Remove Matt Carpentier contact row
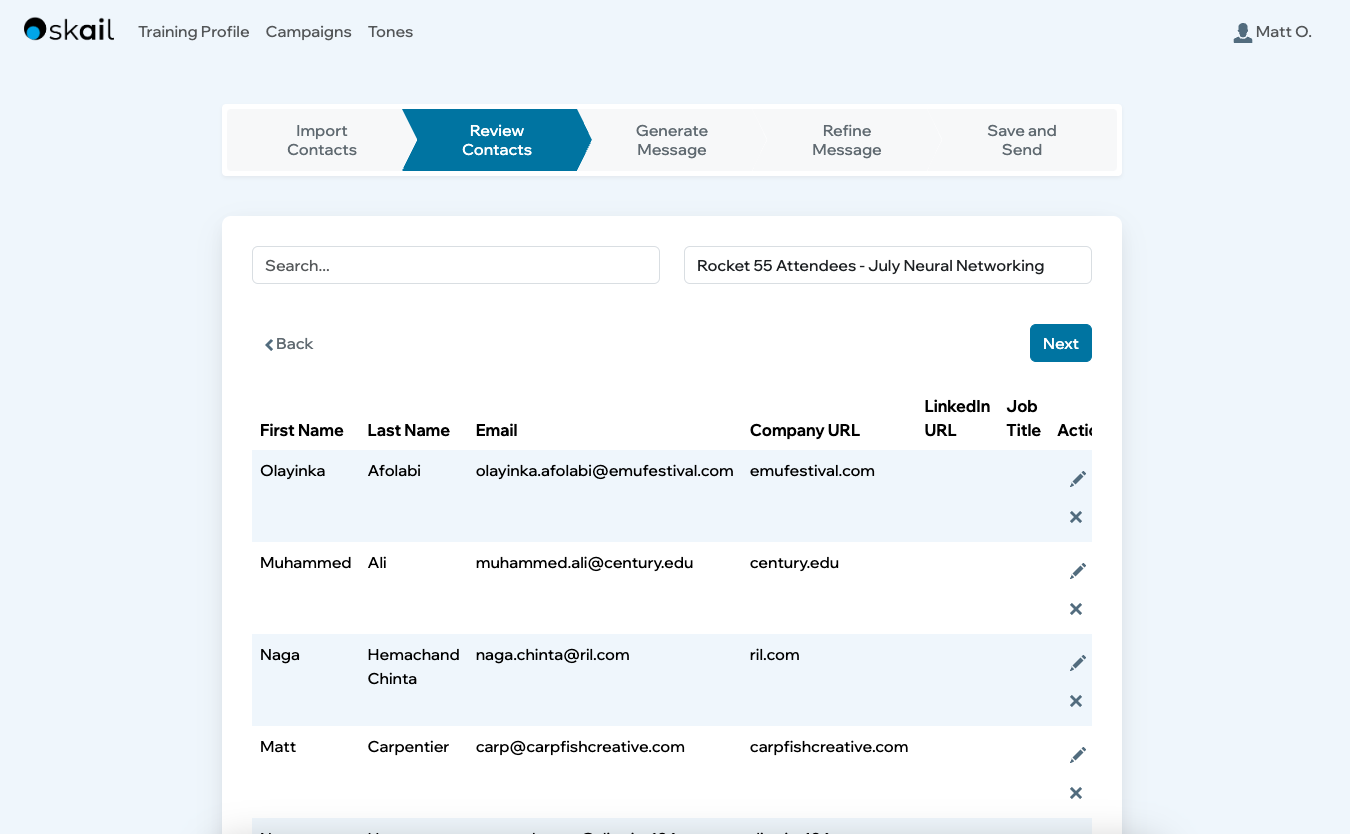 coord(1076,793)
